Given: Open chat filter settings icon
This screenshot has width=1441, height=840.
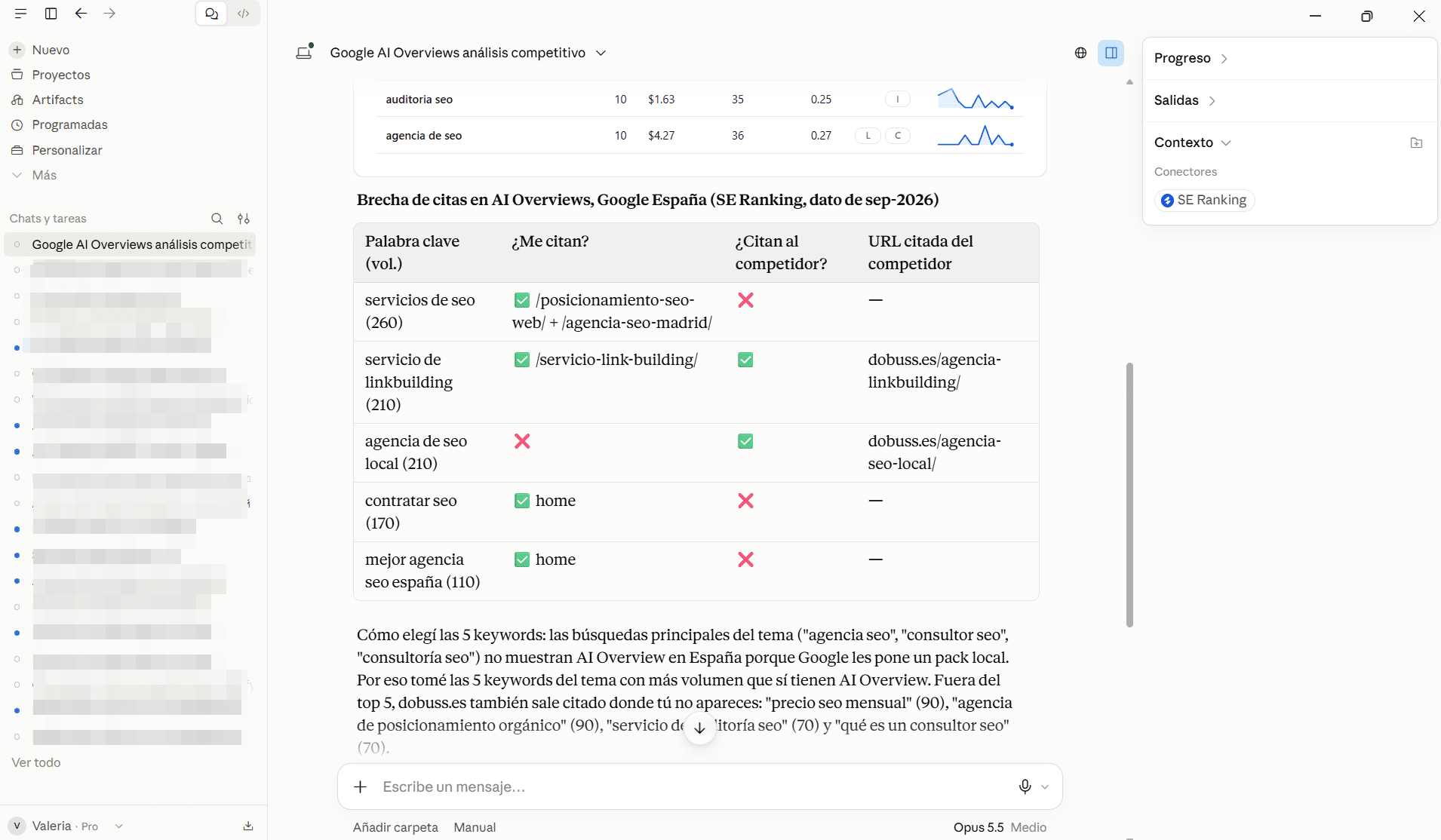Looking at the screenshot, I should click(244, 219).
